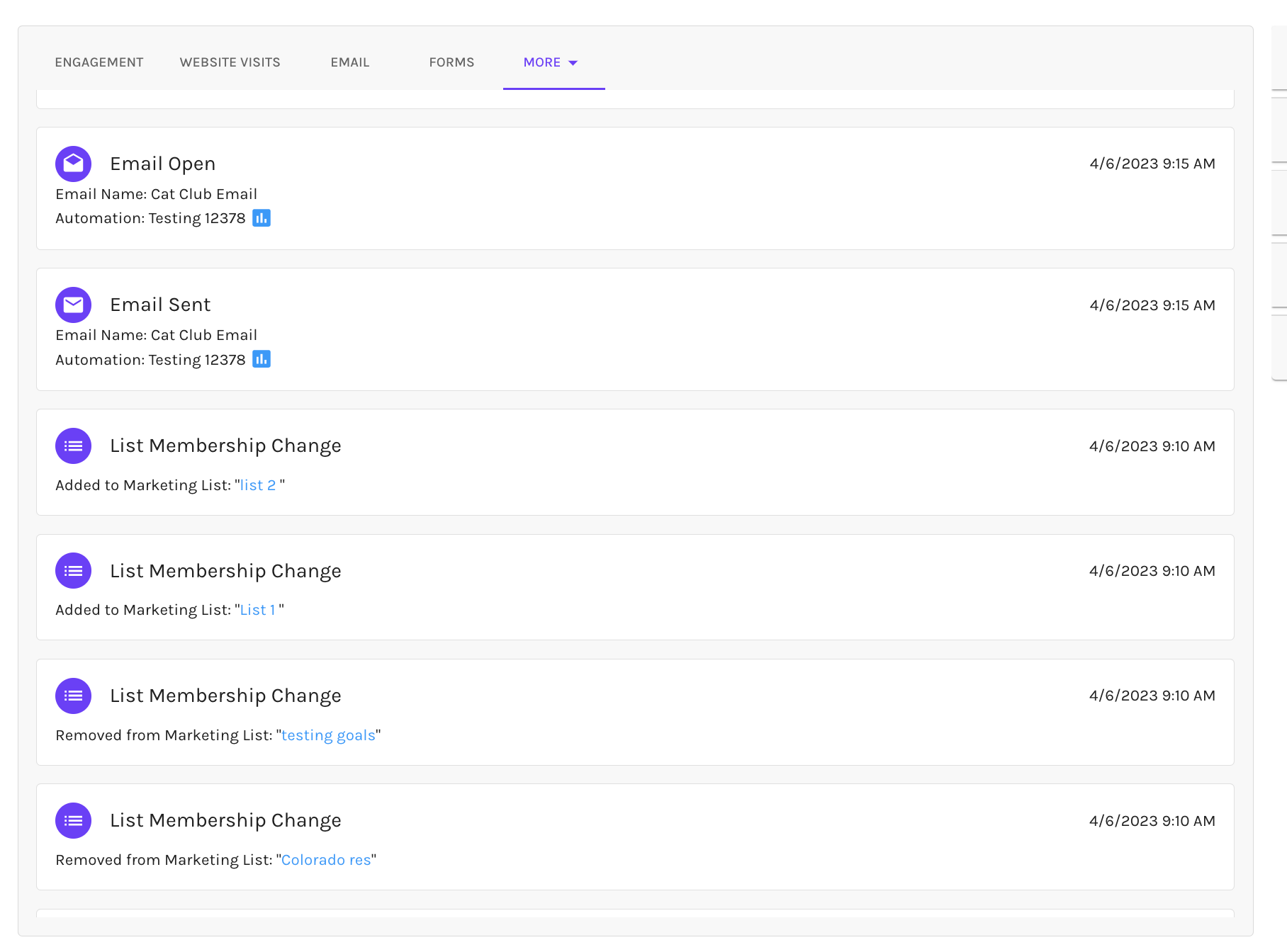
Task: Click the Email Sent envelope icon
Action: pos(73,305)
